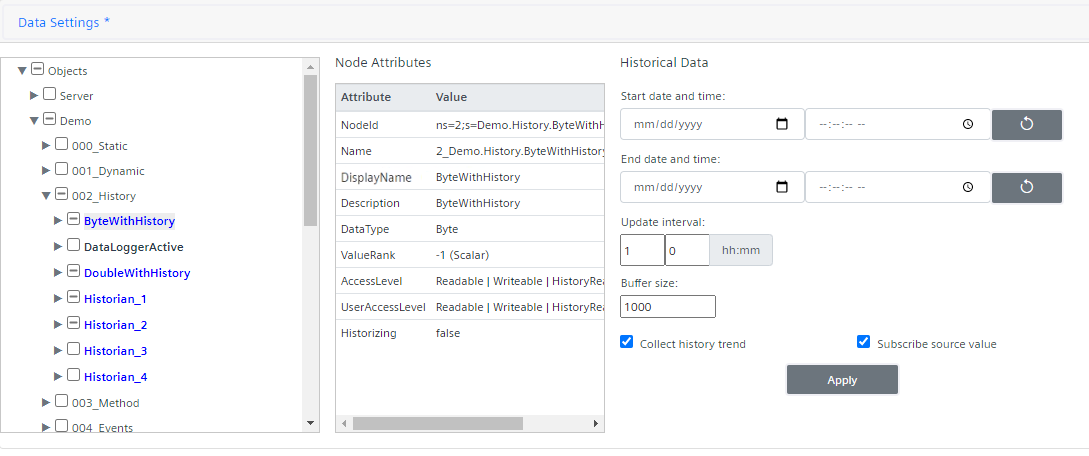The height and width of the screenshot is (456, 1089).
Task: Uncheck Subscribe source value
Action: point(864,342)
